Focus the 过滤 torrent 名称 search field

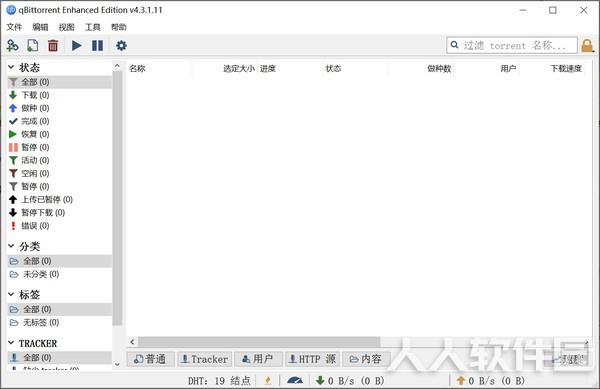point(512,45)
